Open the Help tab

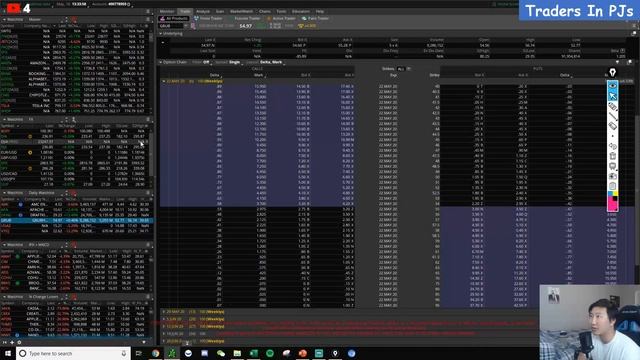pos(320,11)
